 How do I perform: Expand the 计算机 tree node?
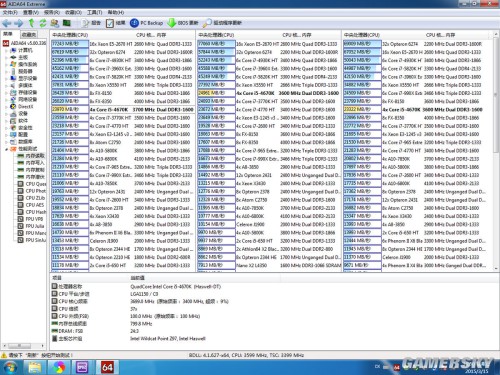click(6, 51)
